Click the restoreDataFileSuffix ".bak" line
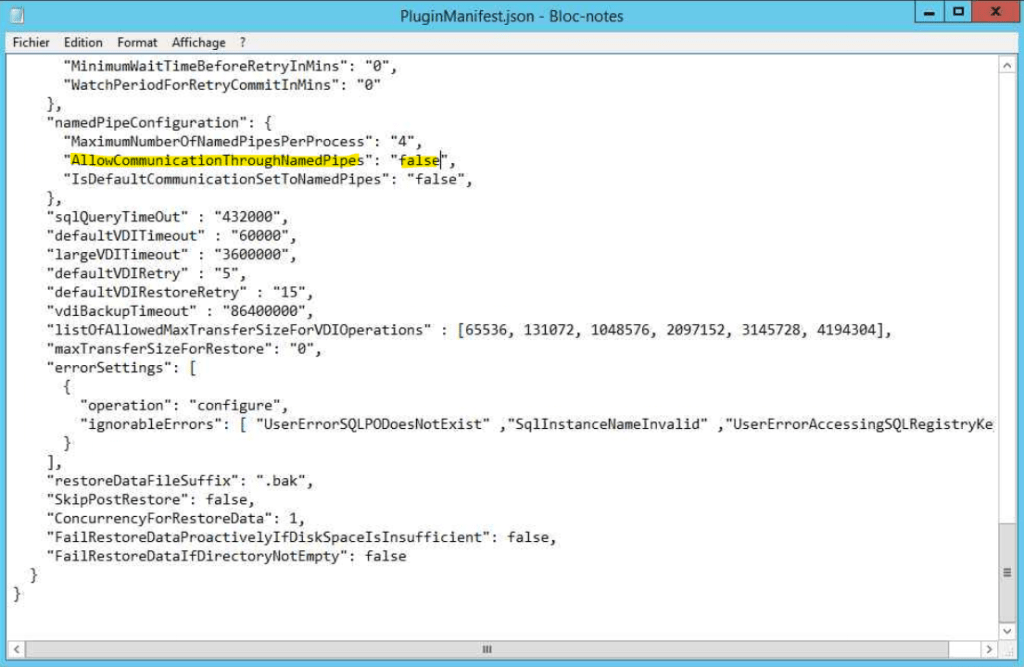 click(x=180, y=481)
